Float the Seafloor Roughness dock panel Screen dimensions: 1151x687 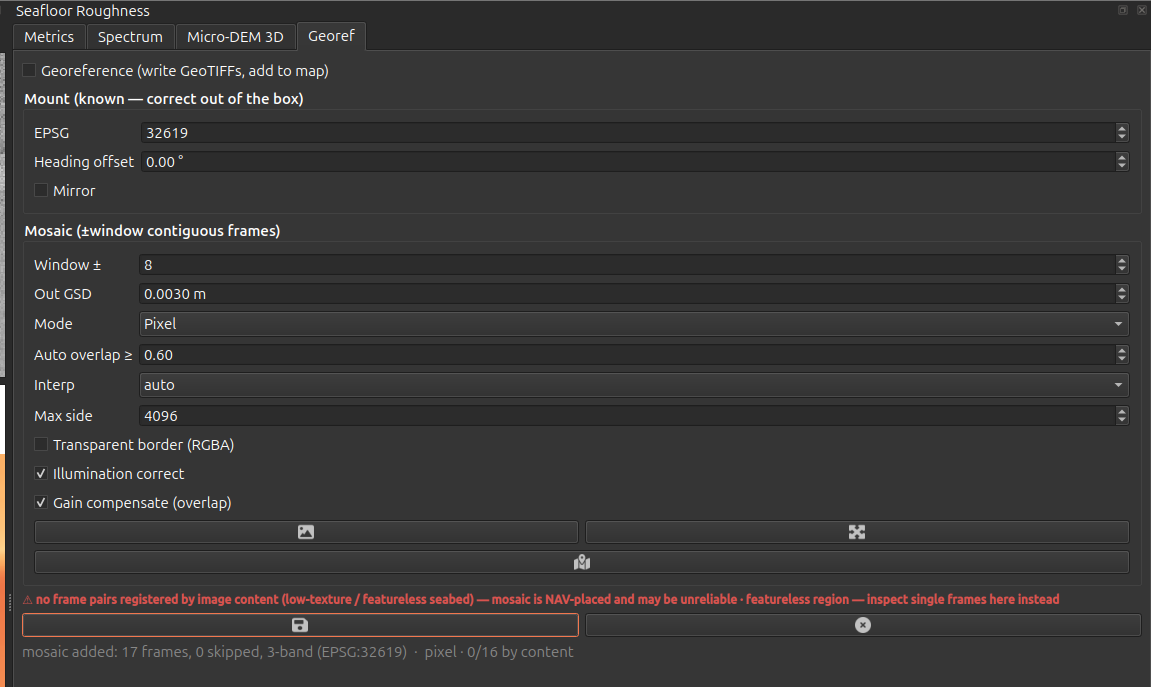[1123, 10]
